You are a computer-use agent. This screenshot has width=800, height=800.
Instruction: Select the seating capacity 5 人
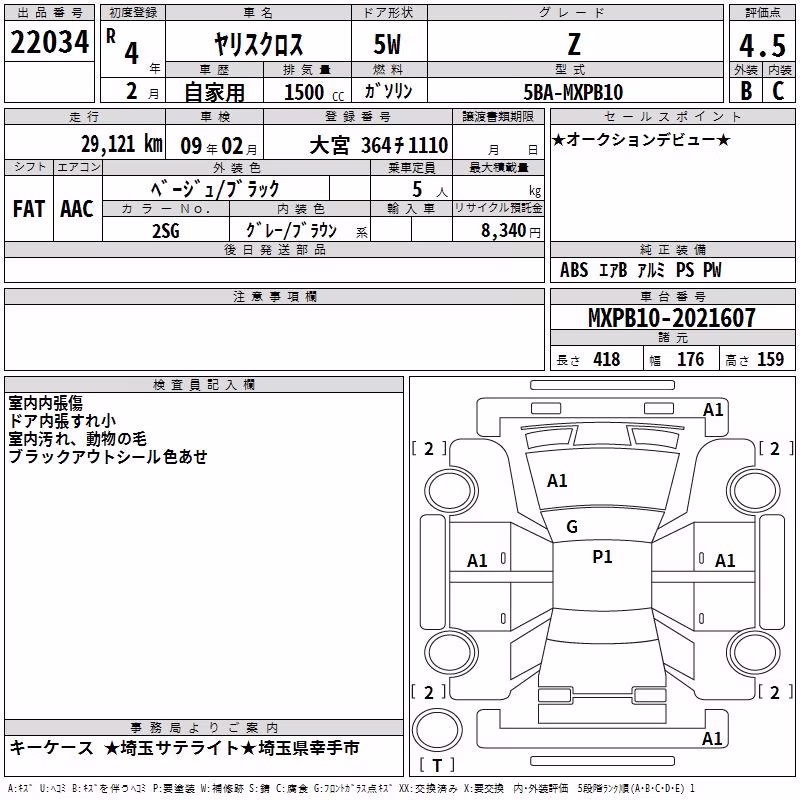pyautogui.click(x=430, y=190)
